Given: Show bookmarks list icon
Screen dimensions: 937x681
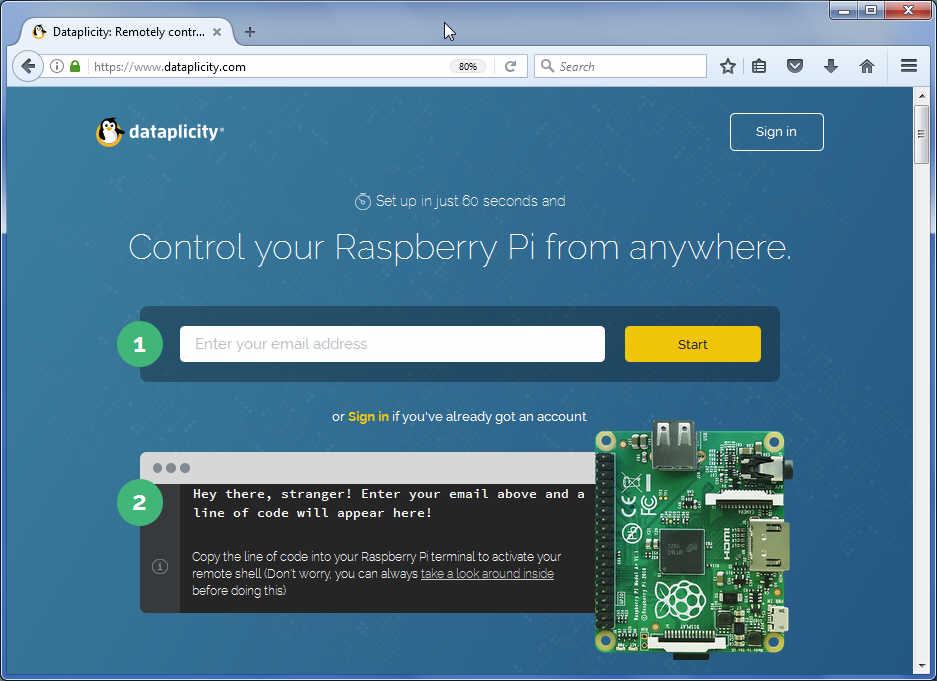Looking at the screenshot, I should (760, 67).
